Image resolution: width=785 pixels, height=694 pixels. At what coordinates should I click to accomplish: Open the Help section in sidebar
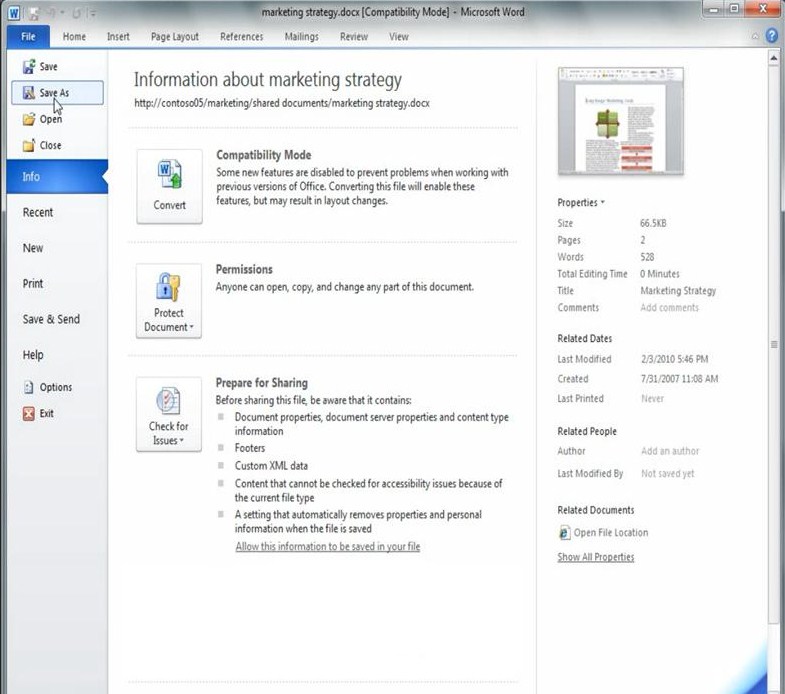[x=33, y=355]
